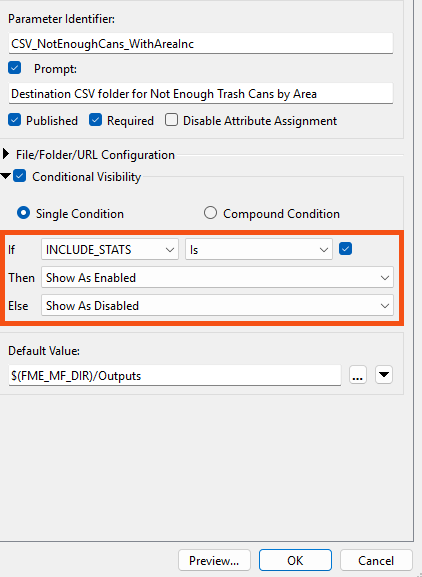Select the Compound Condition radio button
The image size is (422, 577).
(210, 213)
